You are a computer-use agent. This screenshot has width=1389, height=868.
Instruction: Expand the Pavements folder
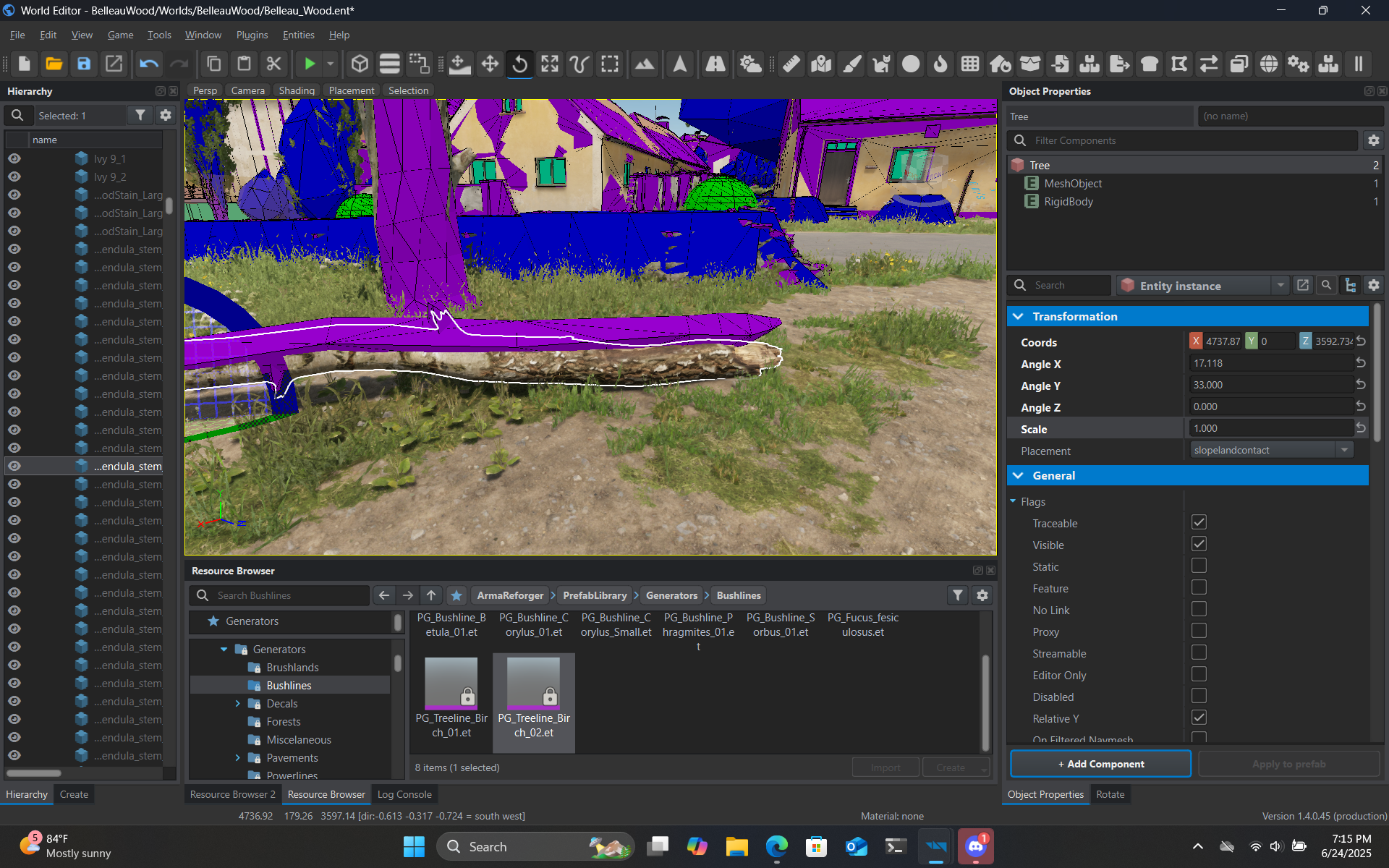(x=238, y=758)
